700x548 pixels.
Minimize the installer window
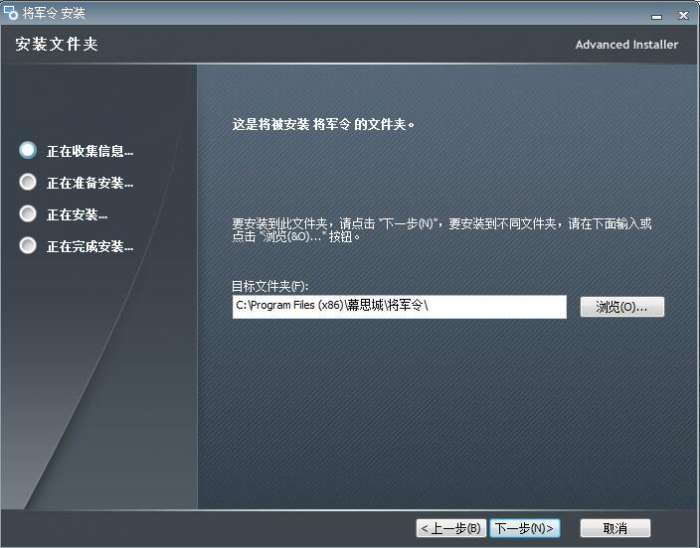click(656, 17)
